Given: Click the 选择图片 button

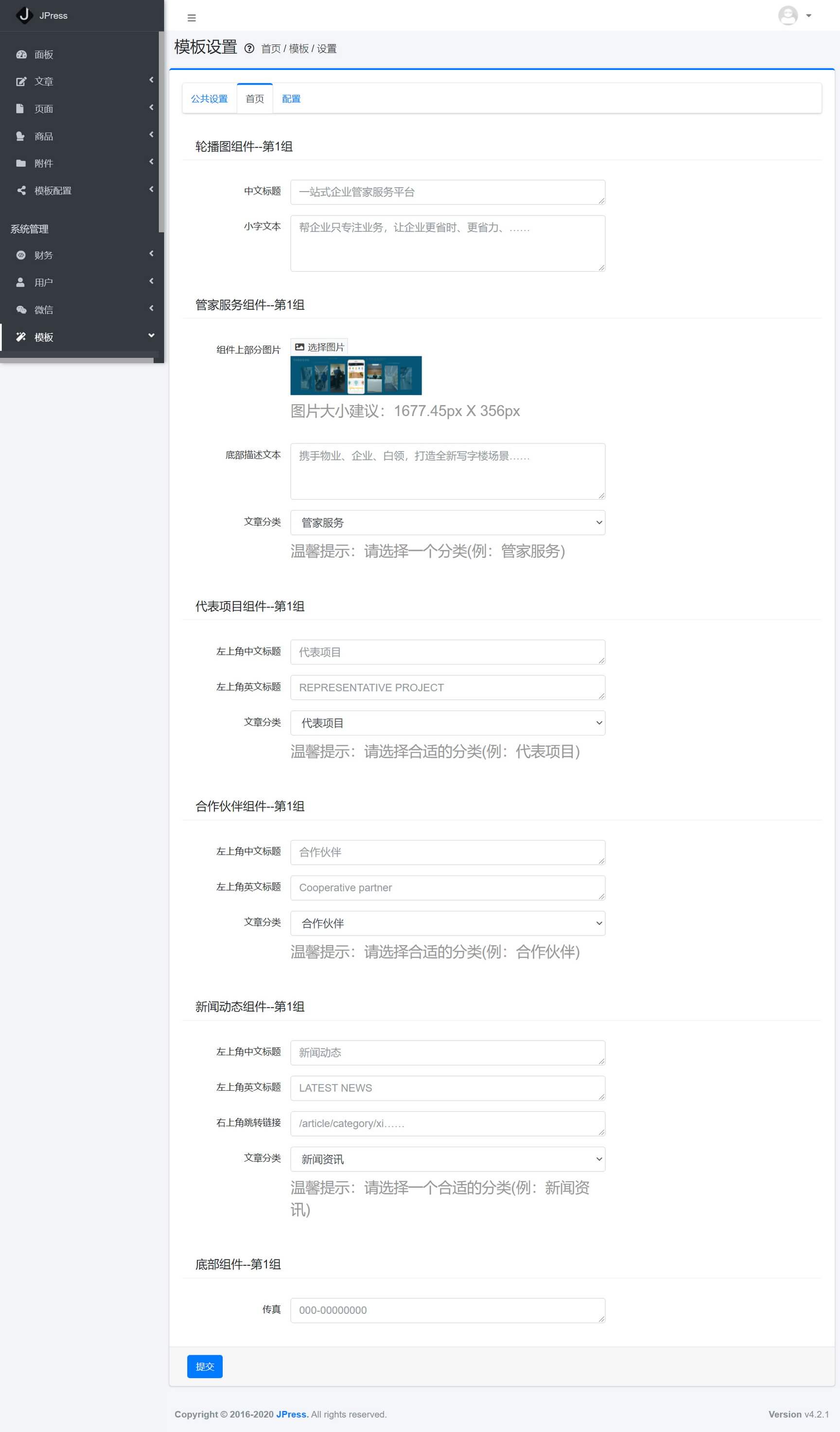Looking at the screenshot, I should [x=319, y=347].
